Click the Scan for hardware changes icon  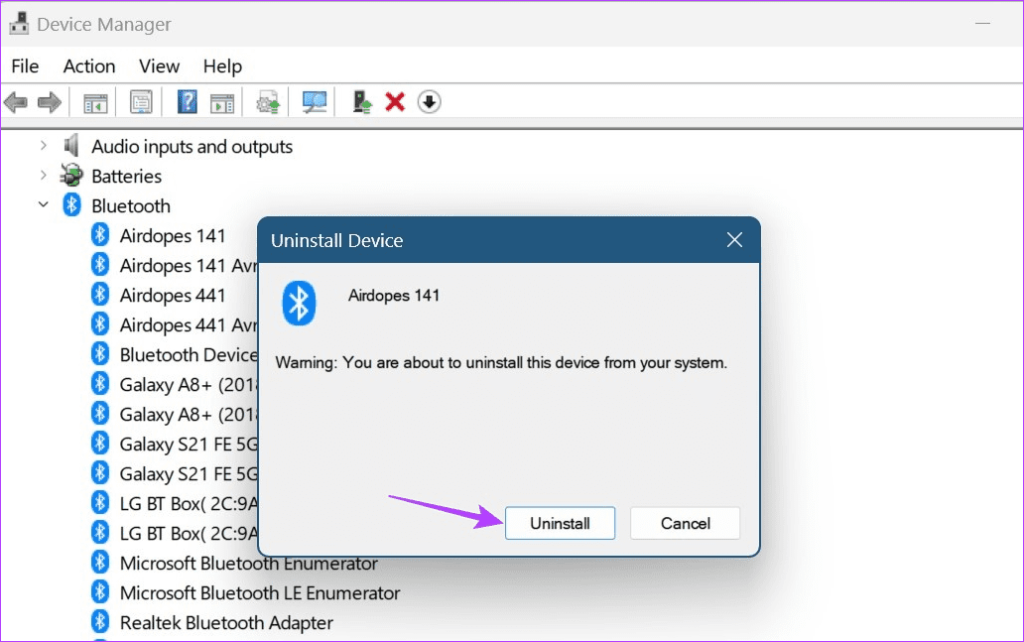click(x=312, y=101)
